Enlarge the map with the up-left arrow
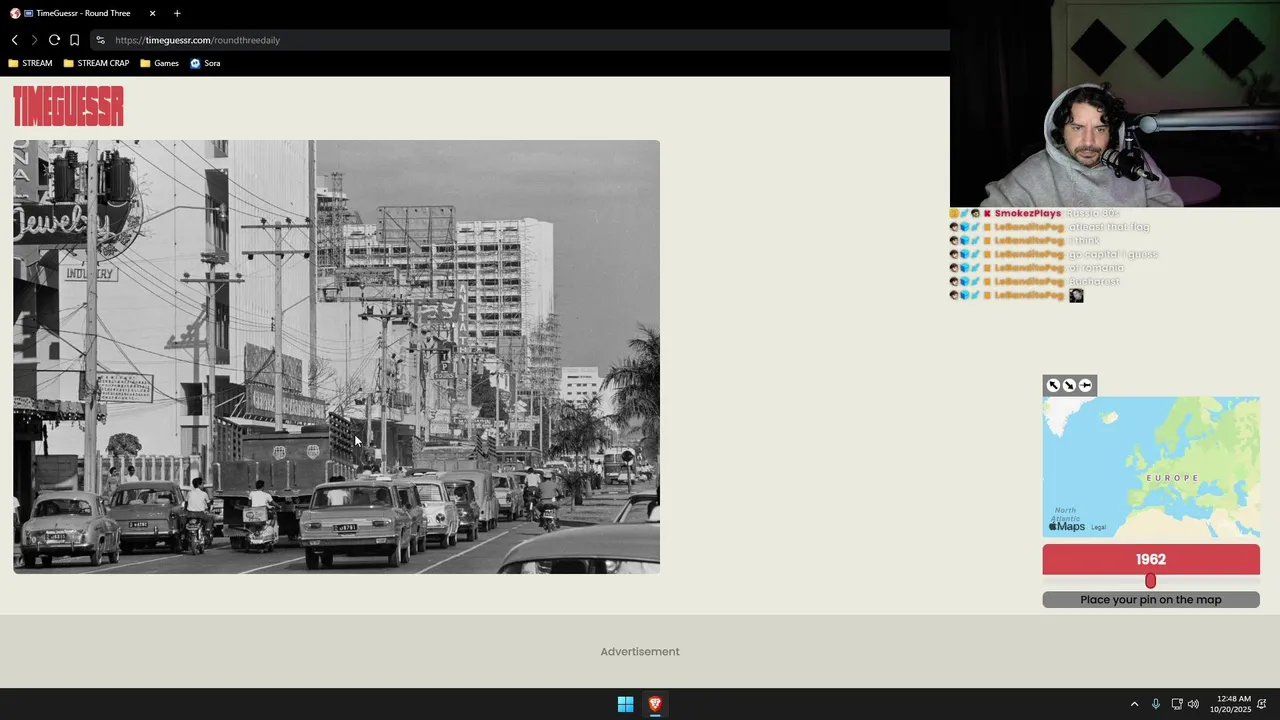This screenshot has height=720, width=1280. (1053, 385)
